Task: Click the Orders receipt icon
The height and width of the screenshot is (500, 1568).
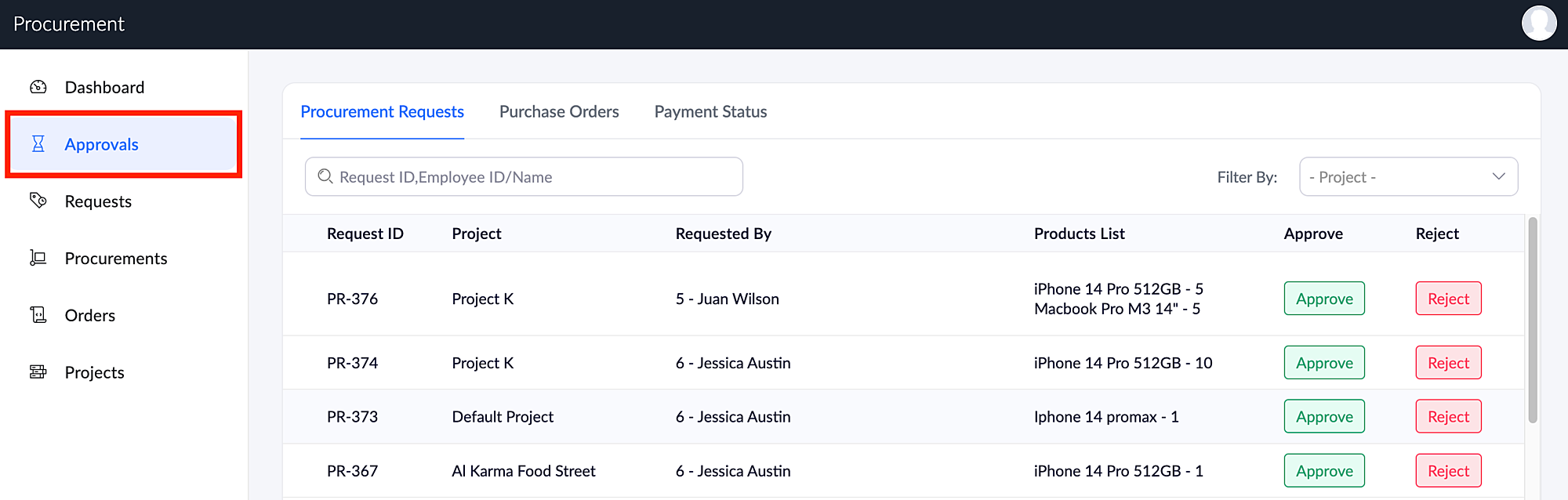Action: (38, 315)
